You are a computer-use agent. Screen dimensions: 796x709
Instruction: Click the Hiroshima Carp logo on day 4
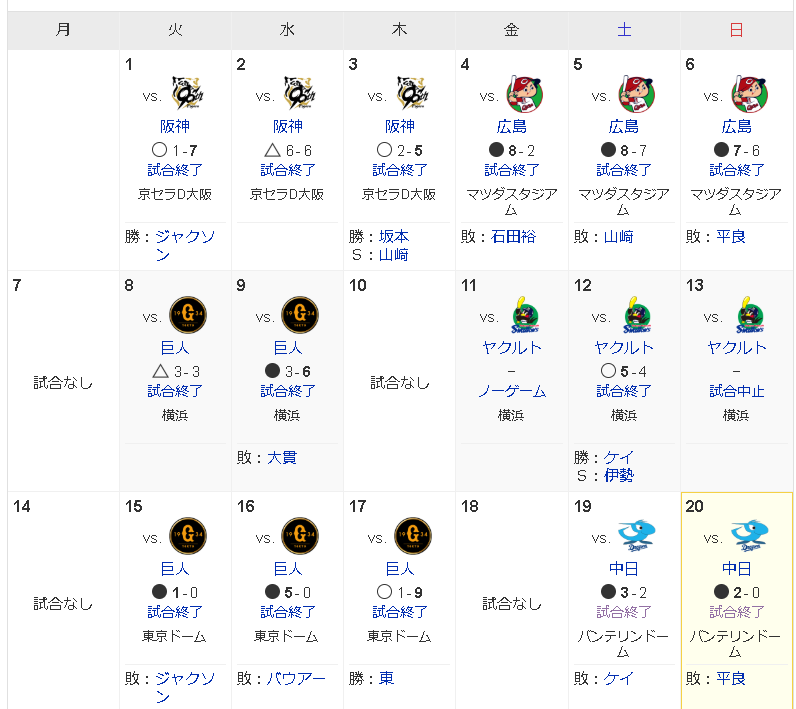(525, 94)
